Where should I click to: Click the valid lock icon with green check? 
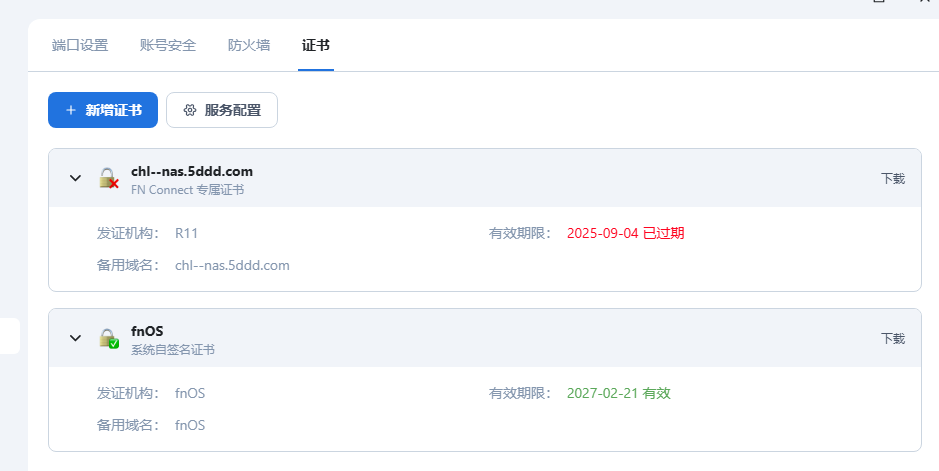click(x=108, y=339)
